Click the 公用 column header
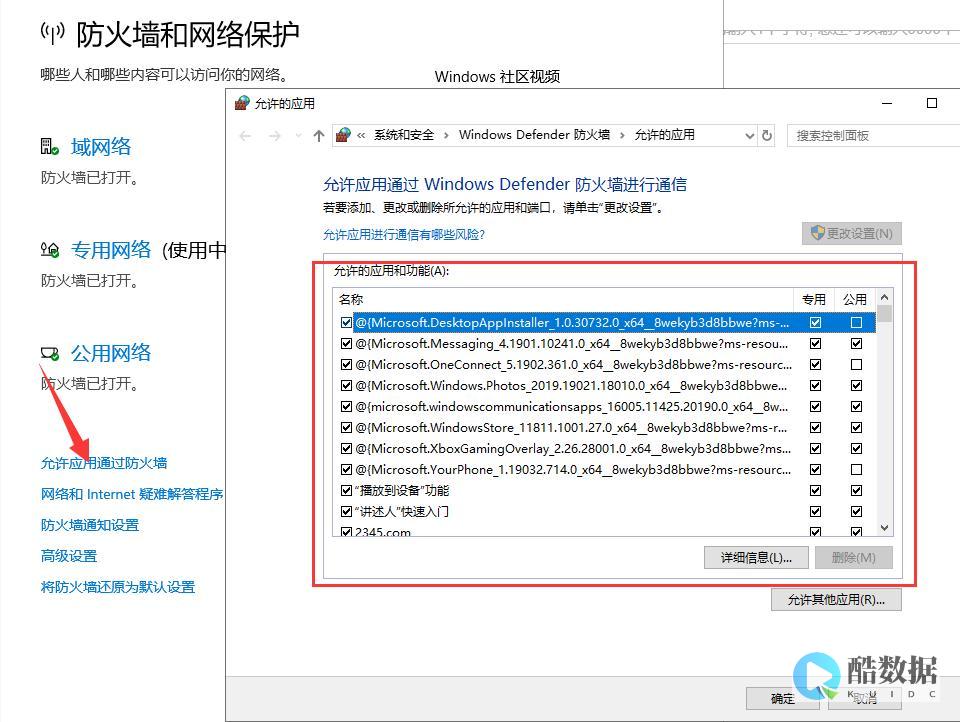 (855, 299)
